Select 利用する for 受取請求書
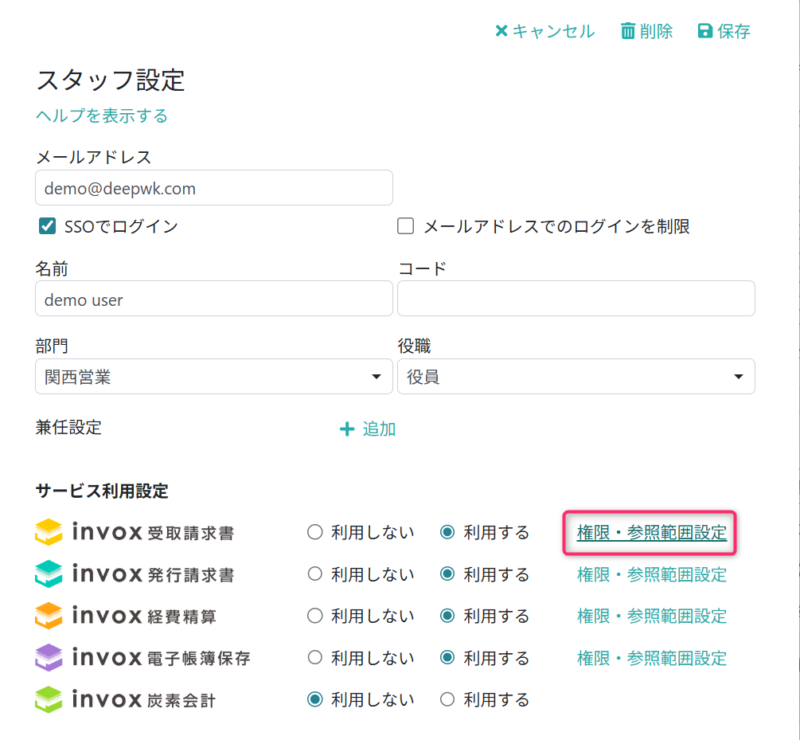The width and height of the screenshot is (800, 740). tap(447, 532)
